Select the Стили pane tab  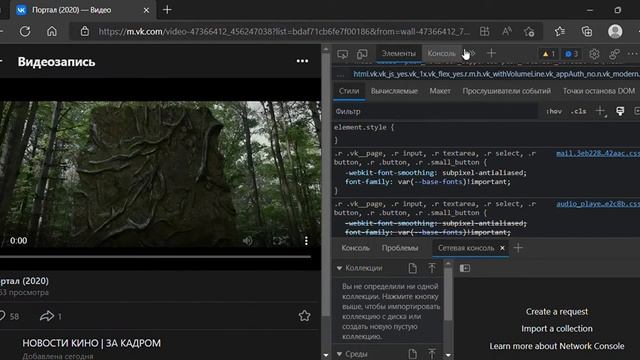[349, 91]
